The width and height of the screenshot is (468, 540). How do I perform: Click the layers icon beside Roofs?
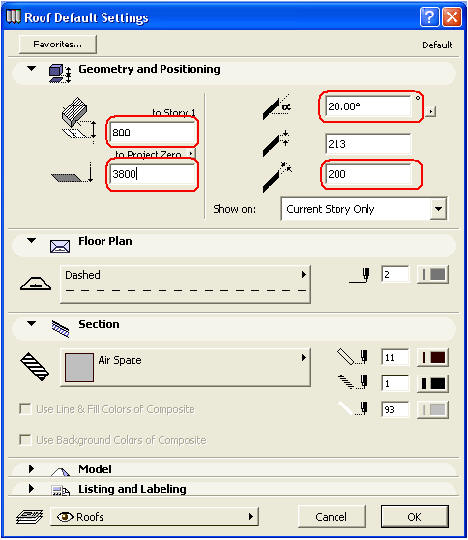(x=29, y=517)
